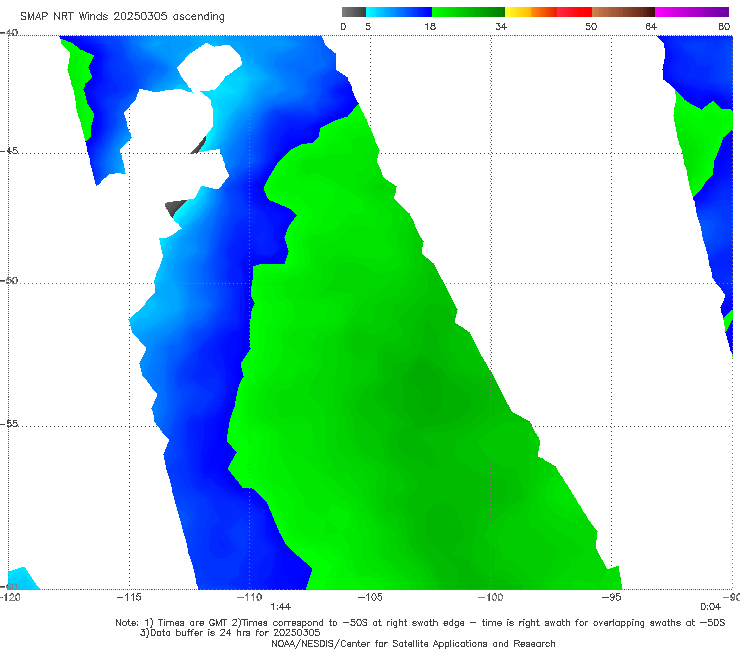
Task: Click the brown 50-64 segment of the color bar
Action: tap(623, 12)
